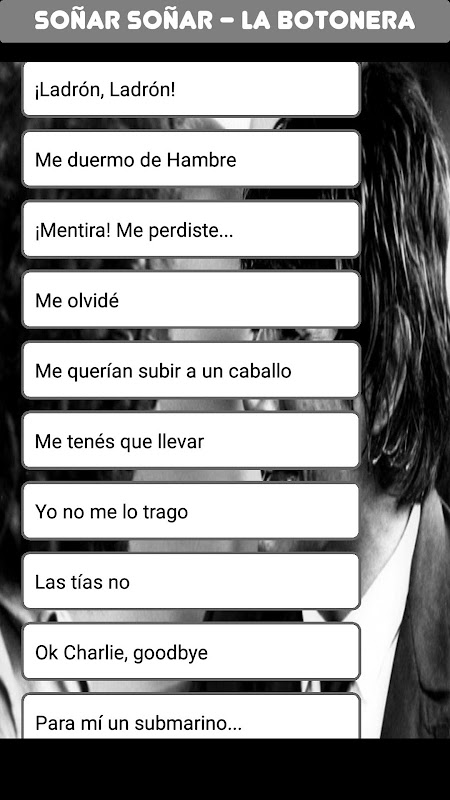Viewport: 450px width, 800px height.
Task: Play the "¡Ladrón, Ladrón!" sound button
Action: point(191,89)
